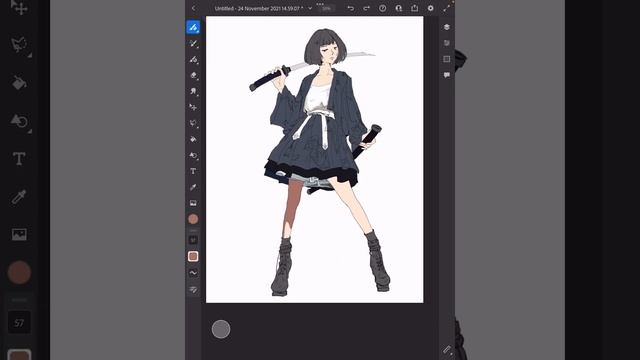Click the ruler icon at bottom right
This screenshot has height=360, width=640.
pos(447,350)
